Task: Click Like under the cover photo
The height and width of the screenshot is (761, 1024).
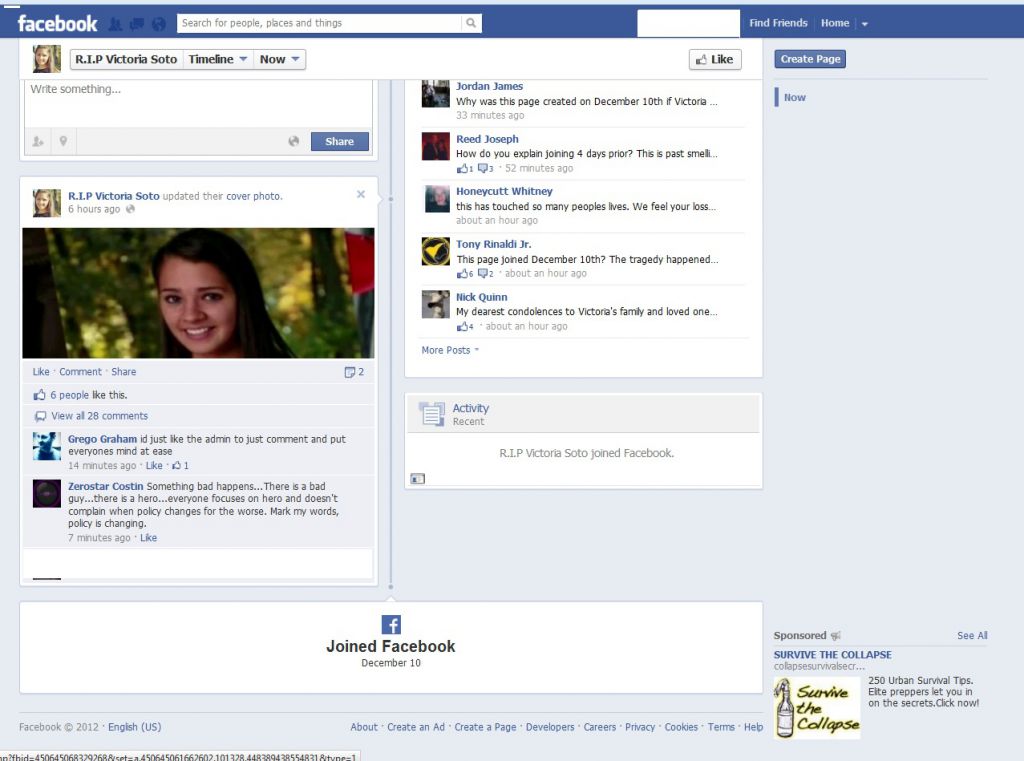Action: point(40,372)
